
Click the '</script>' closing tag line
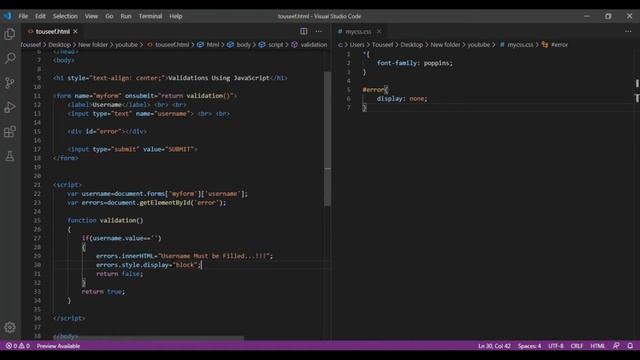coord(69,318)
